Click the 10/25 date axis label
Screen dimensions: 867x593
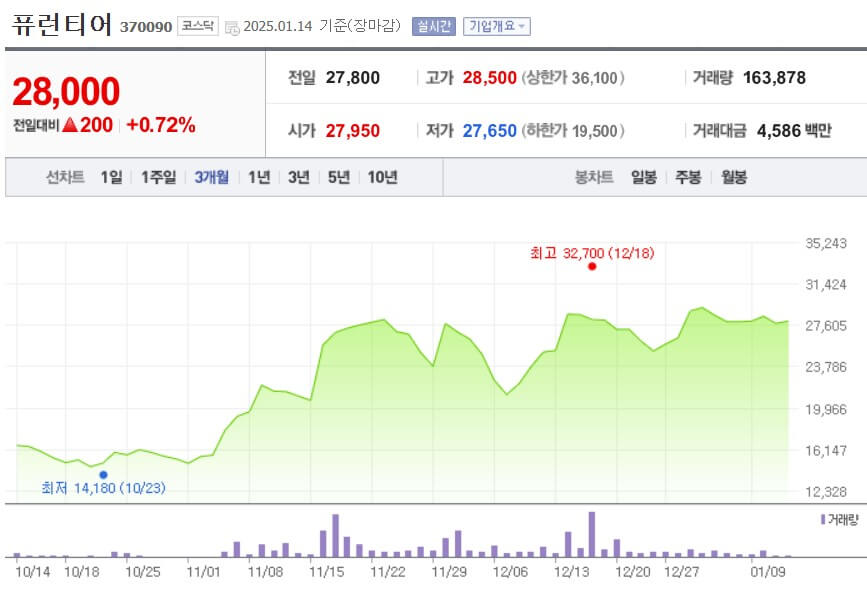[143, 572]
